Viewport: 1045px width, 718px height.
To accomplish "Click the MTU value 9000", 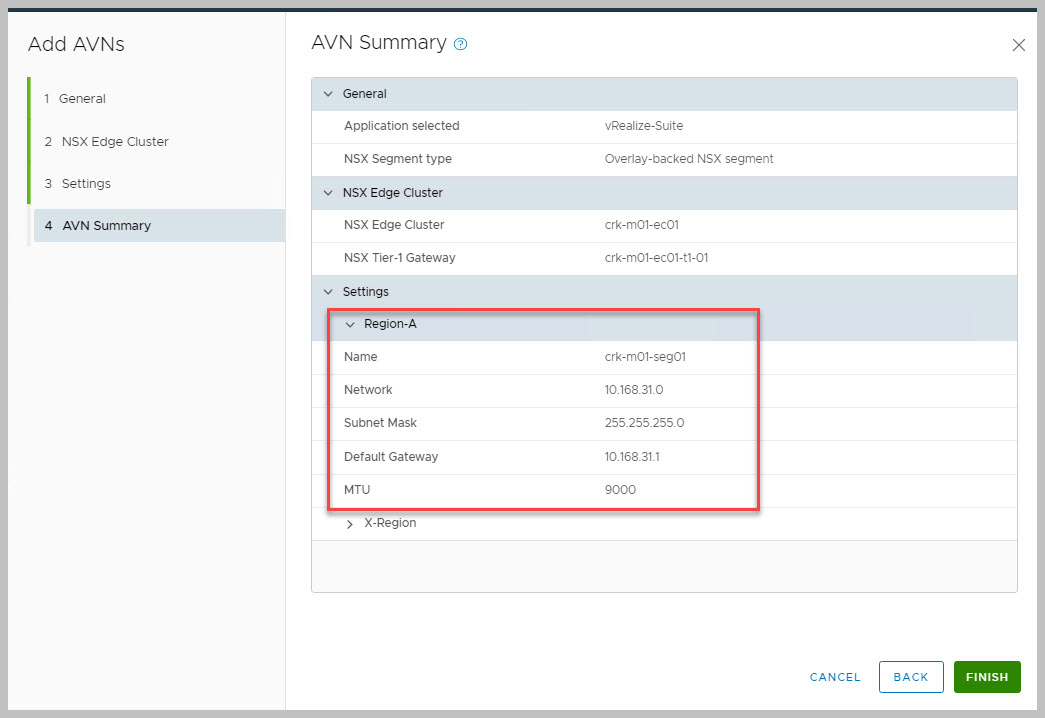I will (x=620, y=490).
